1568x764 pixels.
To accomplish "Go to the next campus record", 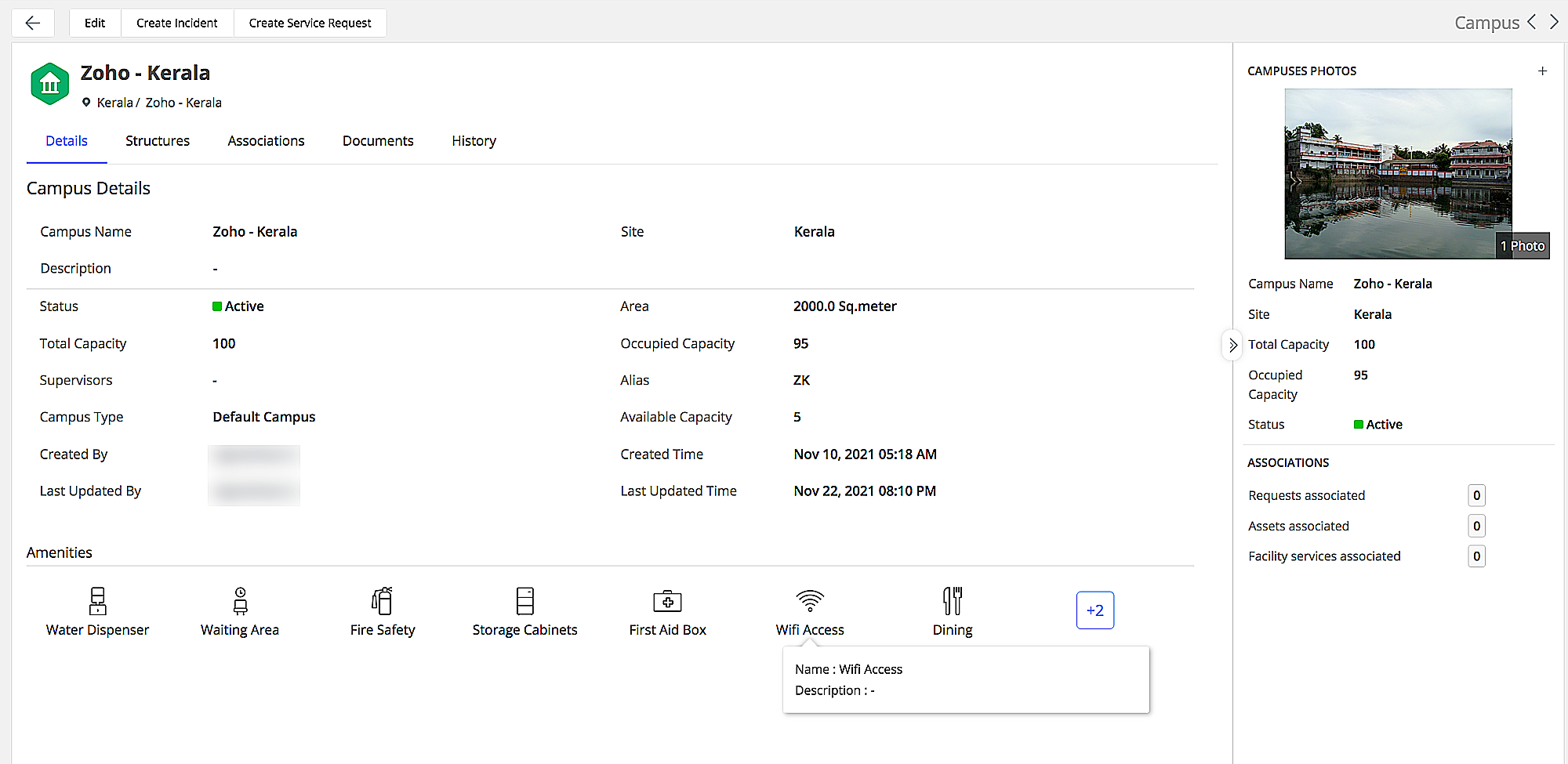I will (1554, 23).
